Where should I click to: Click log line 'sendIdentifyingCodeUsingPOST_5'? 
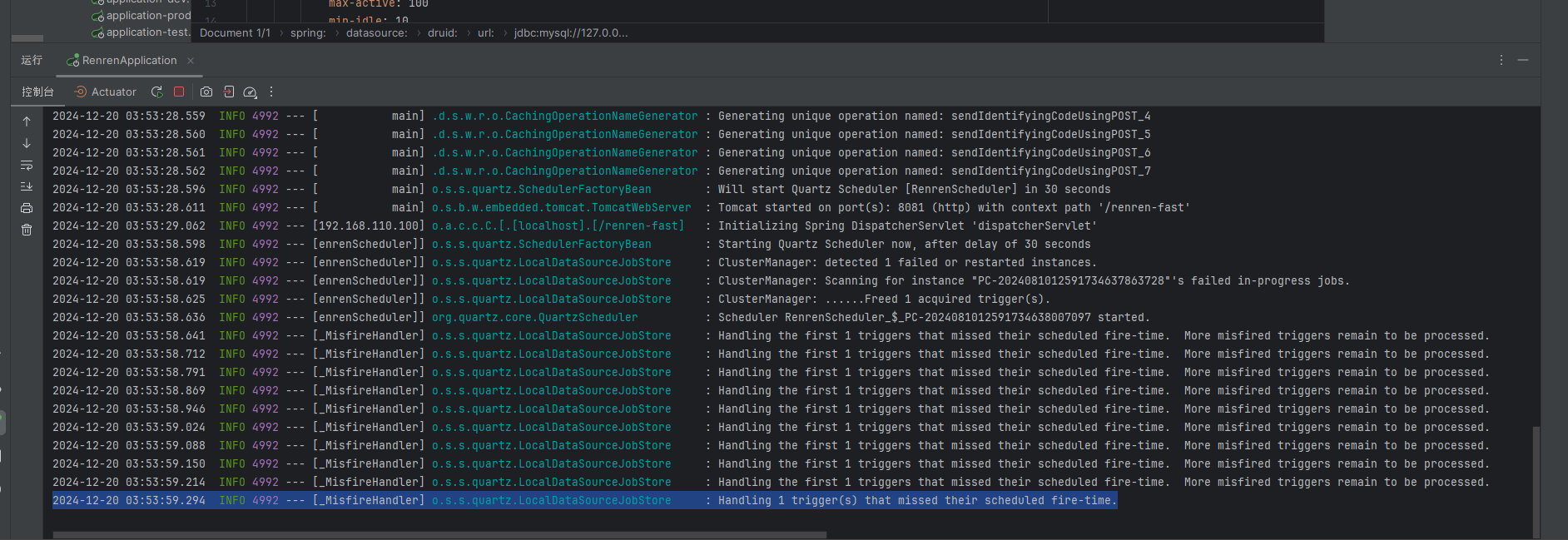934,134
